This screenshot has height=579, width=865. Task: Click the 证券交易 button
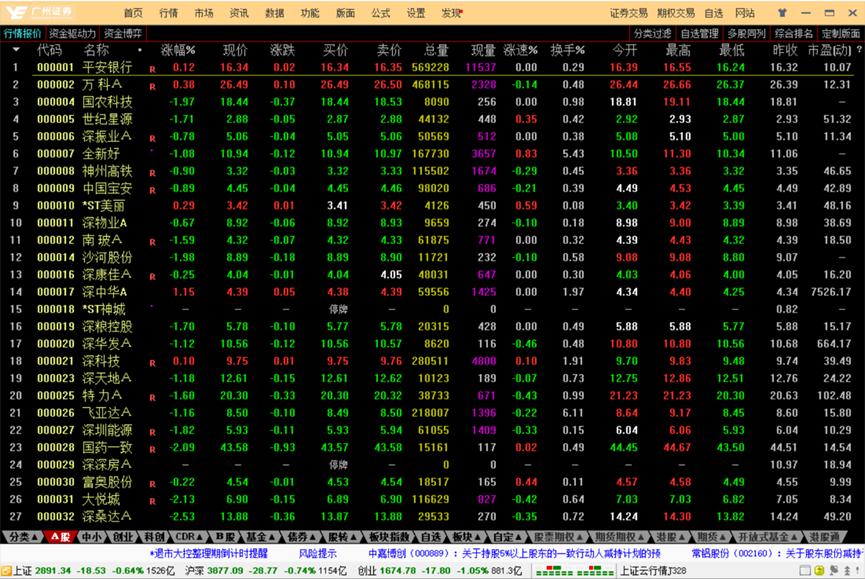628,13
